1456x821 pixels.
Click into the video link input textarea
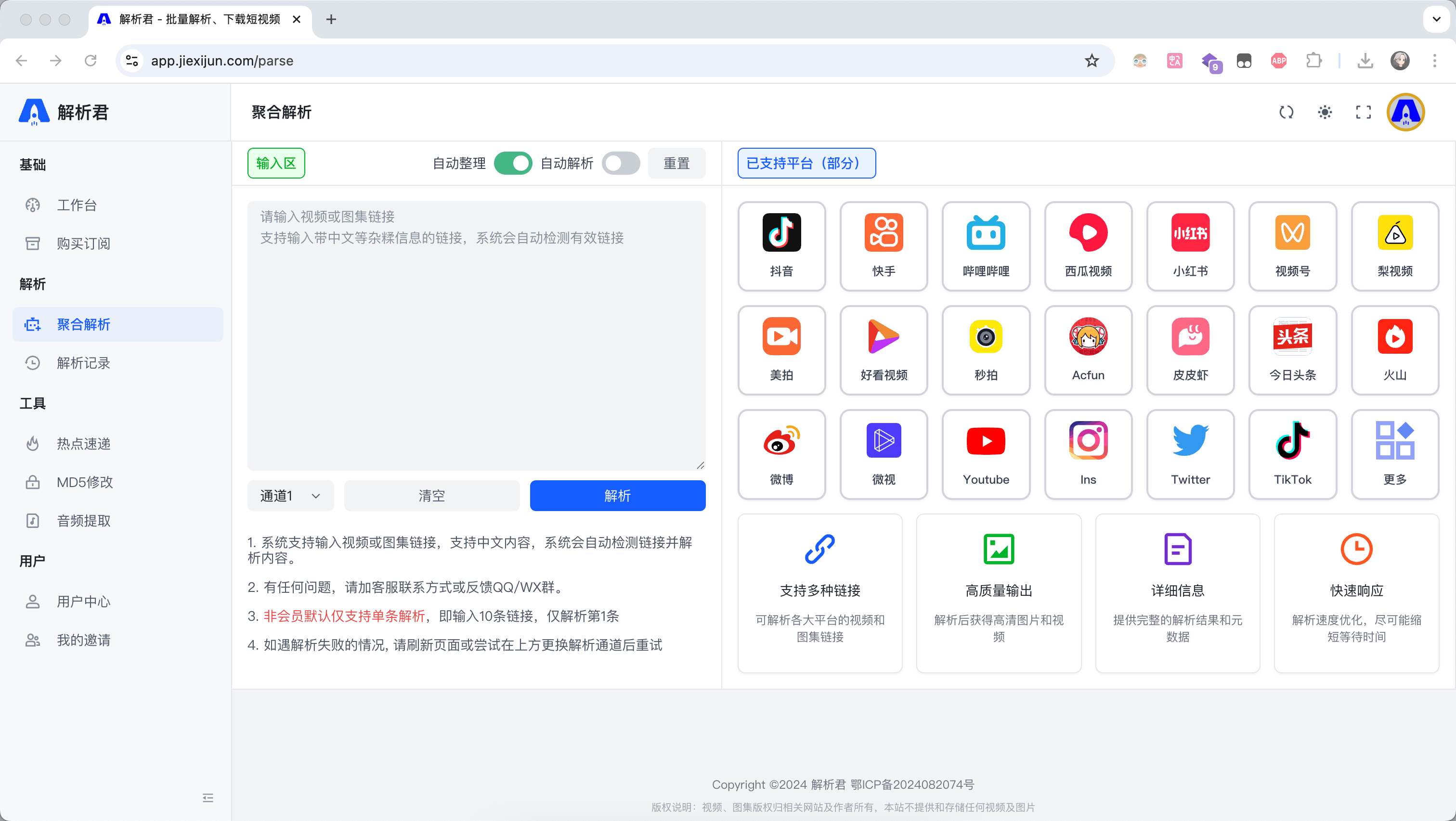pyautogui.click(x=477, y=335)
